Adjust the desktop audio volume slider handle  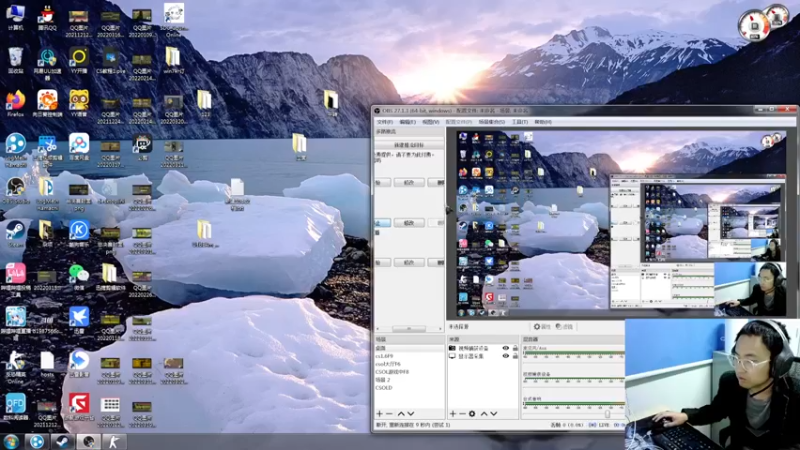click(607, 414)
